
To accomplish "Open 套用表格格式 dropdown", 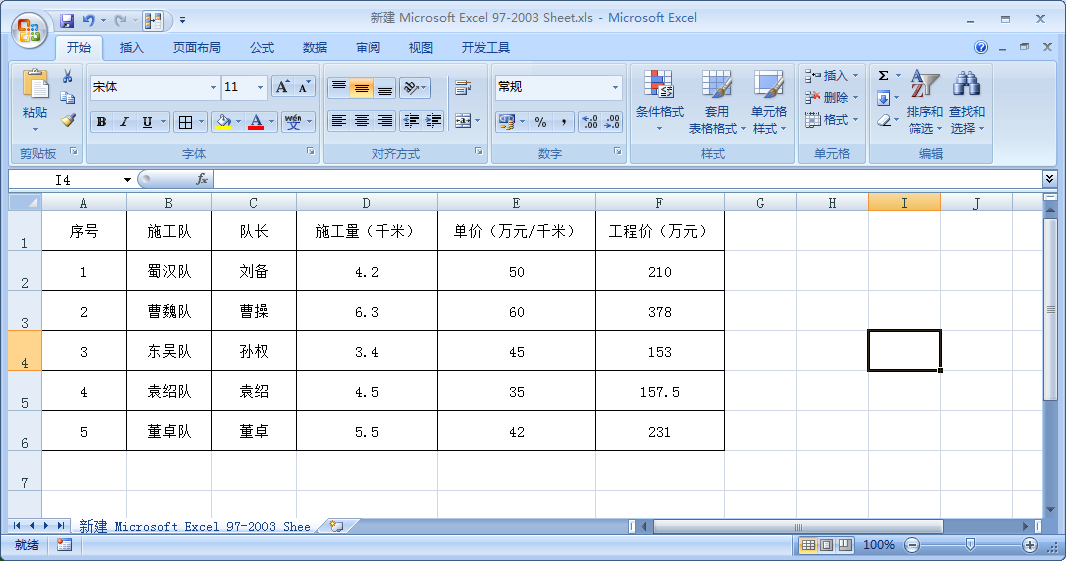I will coord(717,102).
